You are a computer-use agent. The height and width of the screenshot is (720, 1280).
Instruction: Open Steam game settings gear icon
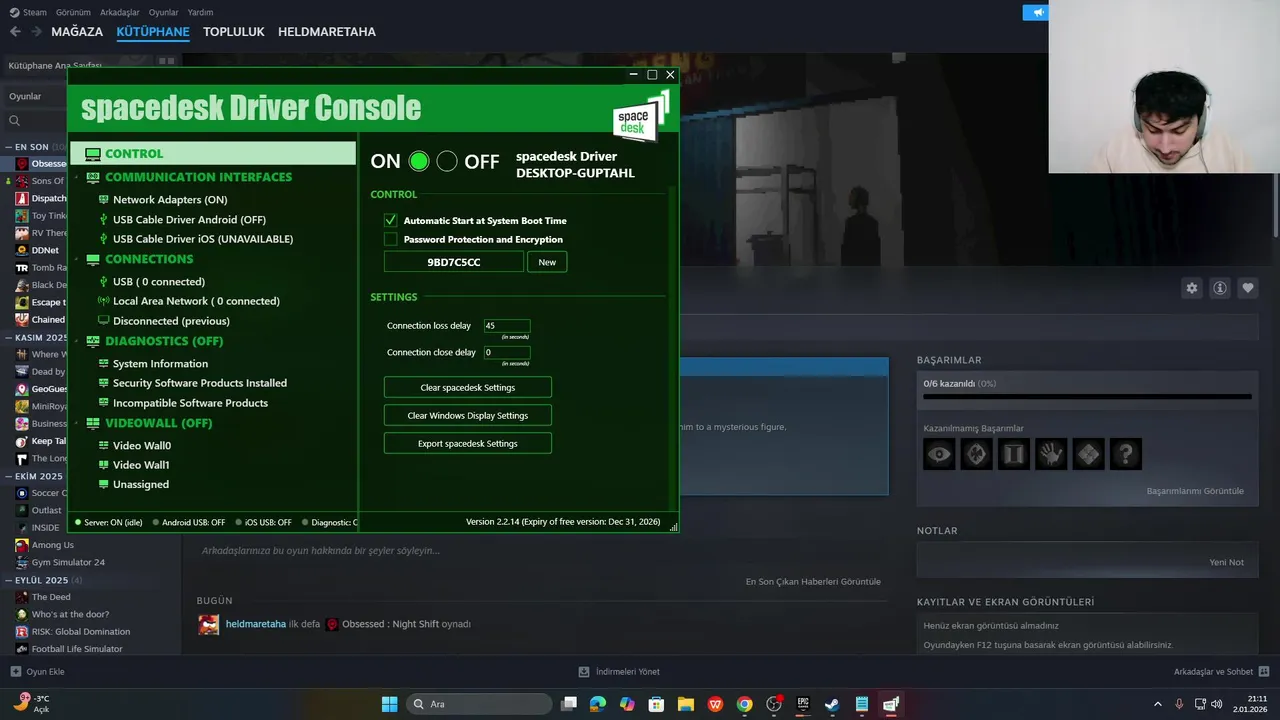1192,288
